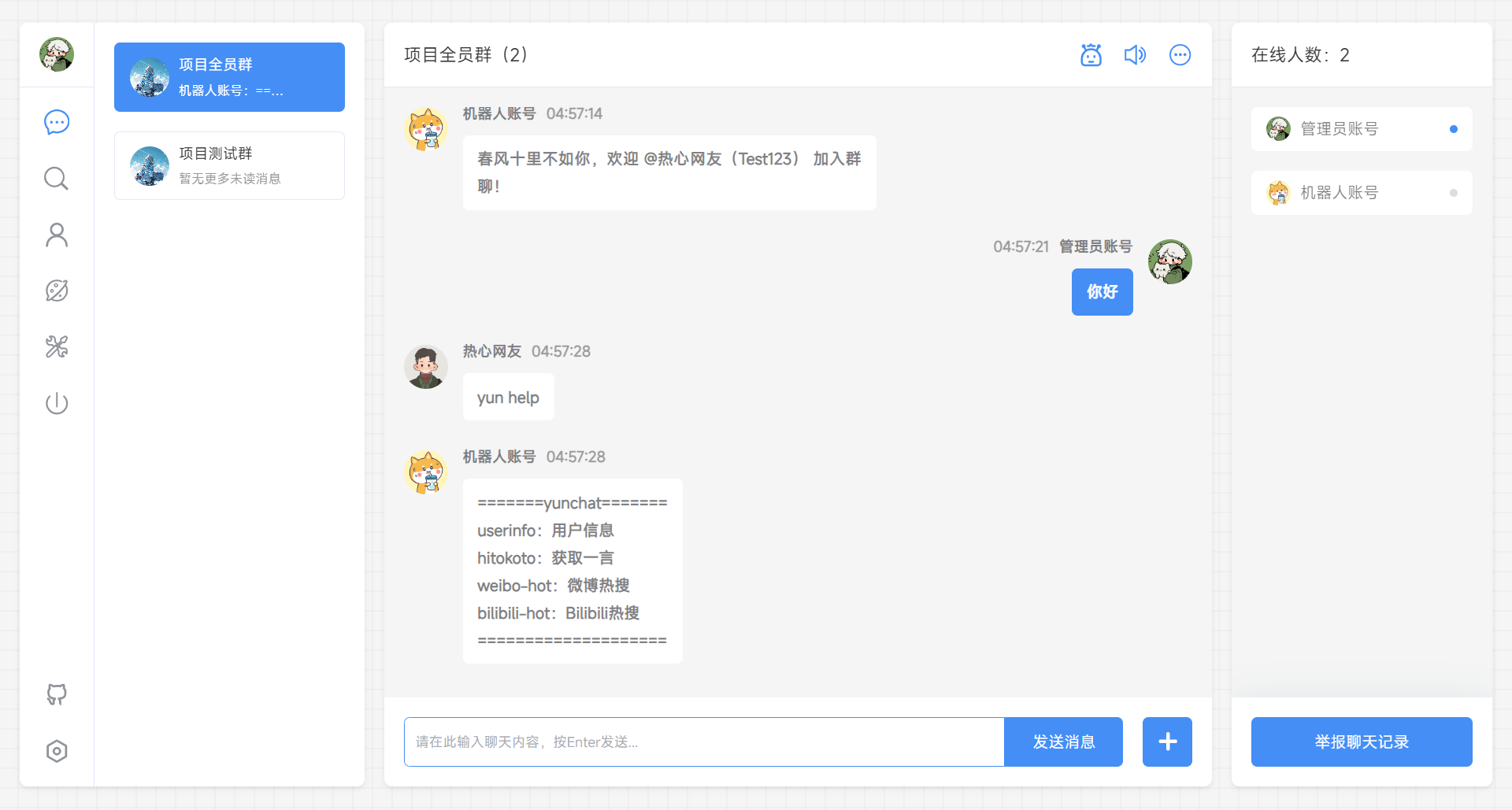Viewport: 1512px width, 810px height.
Task: Click 热心网友's avatar in the chat
Action: tap(426, 367)
